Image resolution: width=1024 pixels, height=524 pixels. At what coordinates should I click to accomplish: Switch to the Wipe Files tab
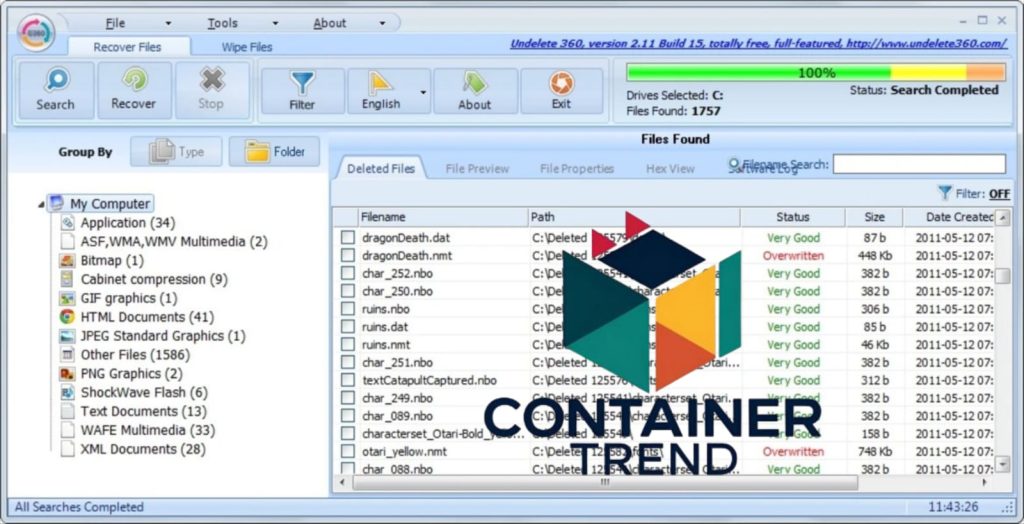point(247,47)
